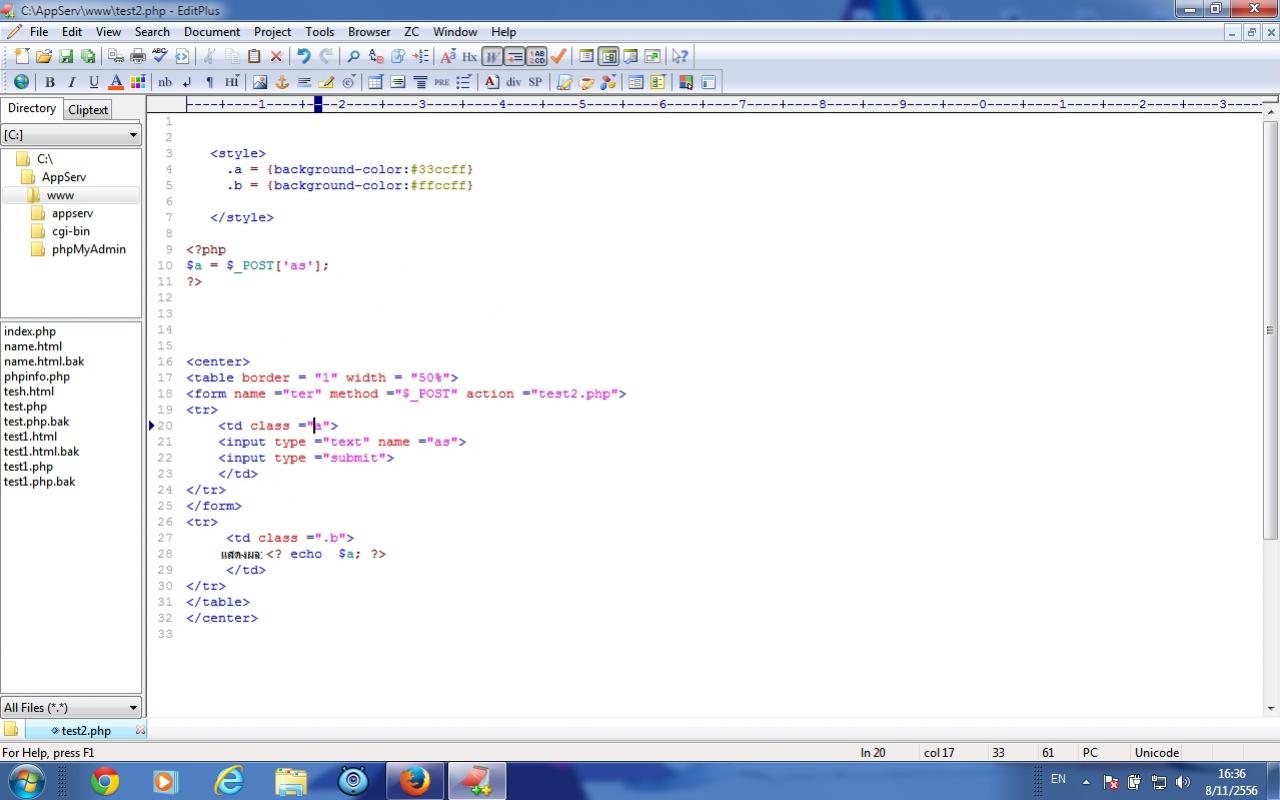This screenshot has height=800, width=1280.
Task: Insert SP span tag
Action: click(535, 82)
